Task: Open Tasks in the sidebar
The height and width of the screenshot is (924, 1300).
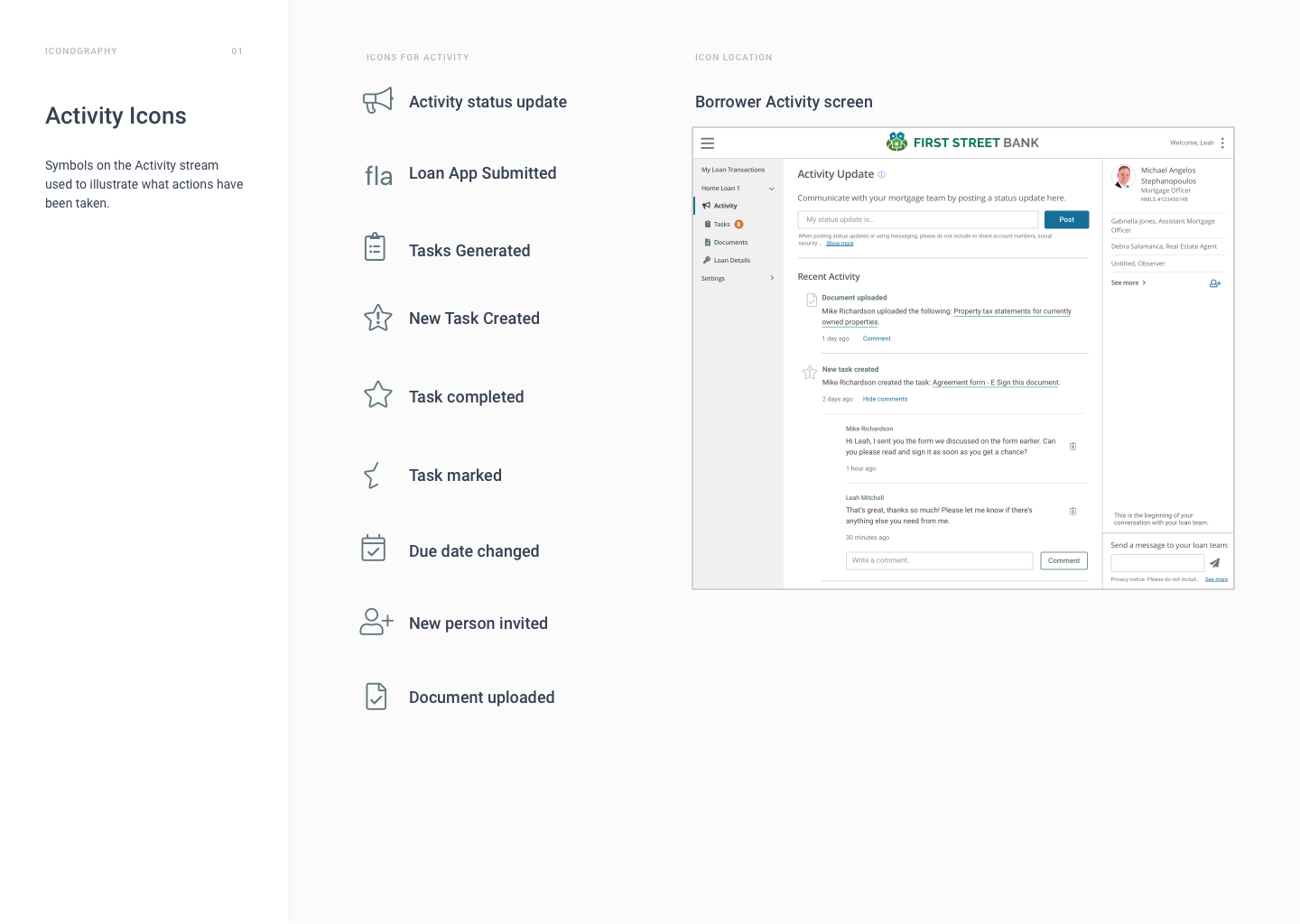Action: click(x=723, y=224)
